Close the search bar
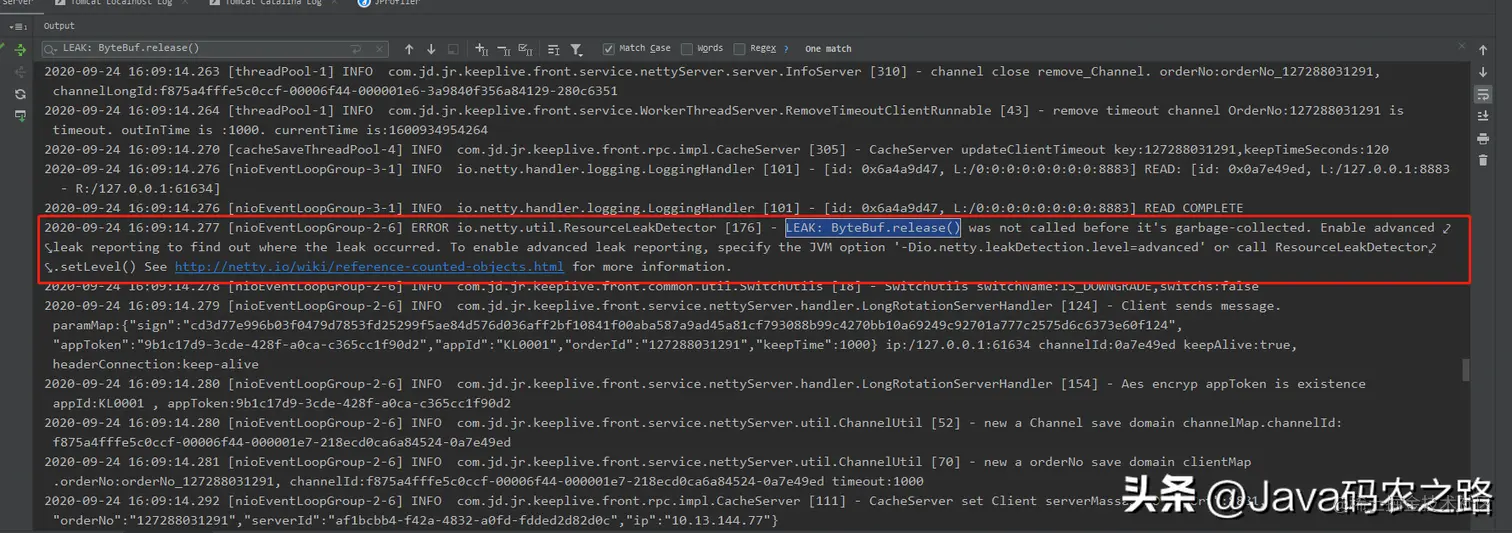Viewport: 1512px width, 533px height. pyautogui.click(x=1460, y=48)
